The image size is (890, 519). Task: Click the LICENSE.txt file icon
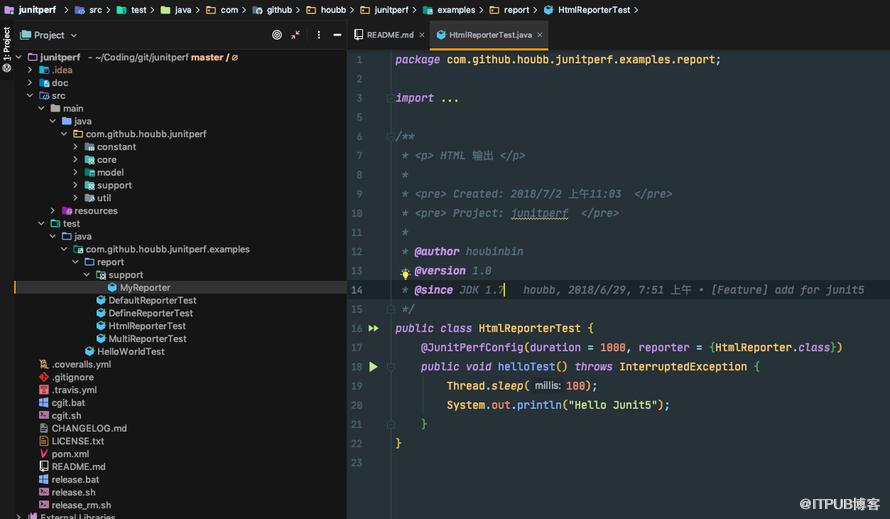(x=44, y=441)
